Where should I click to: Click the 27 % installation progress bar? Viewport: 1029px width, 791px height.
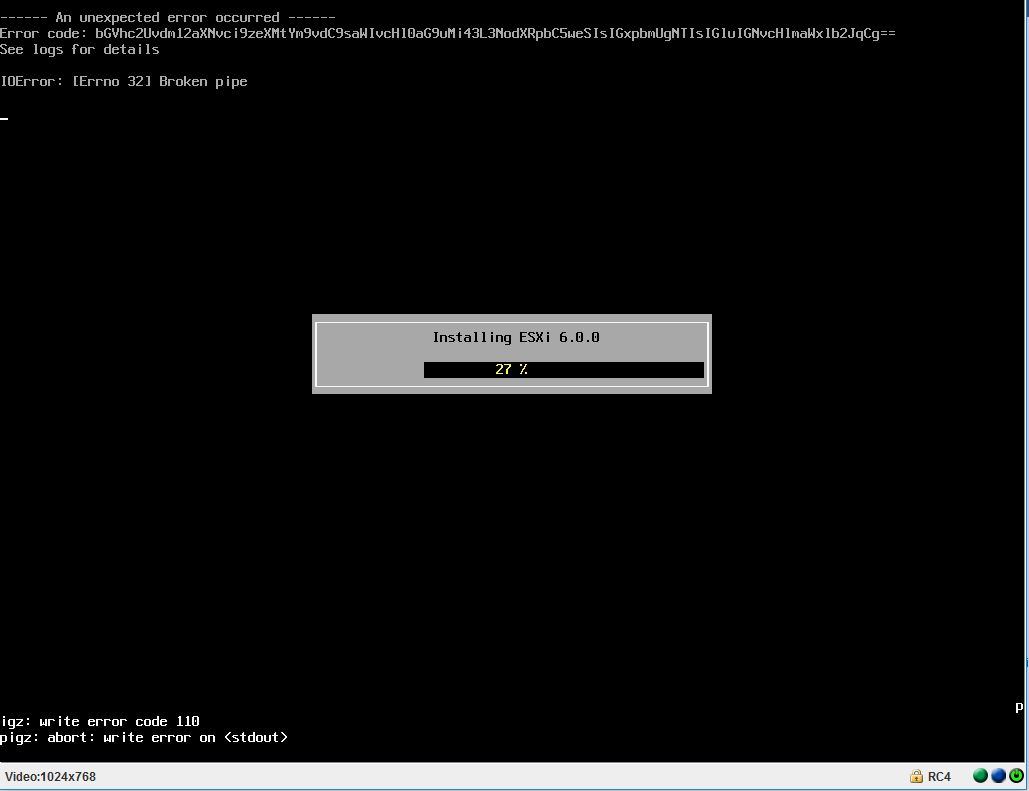coord(564,370)
